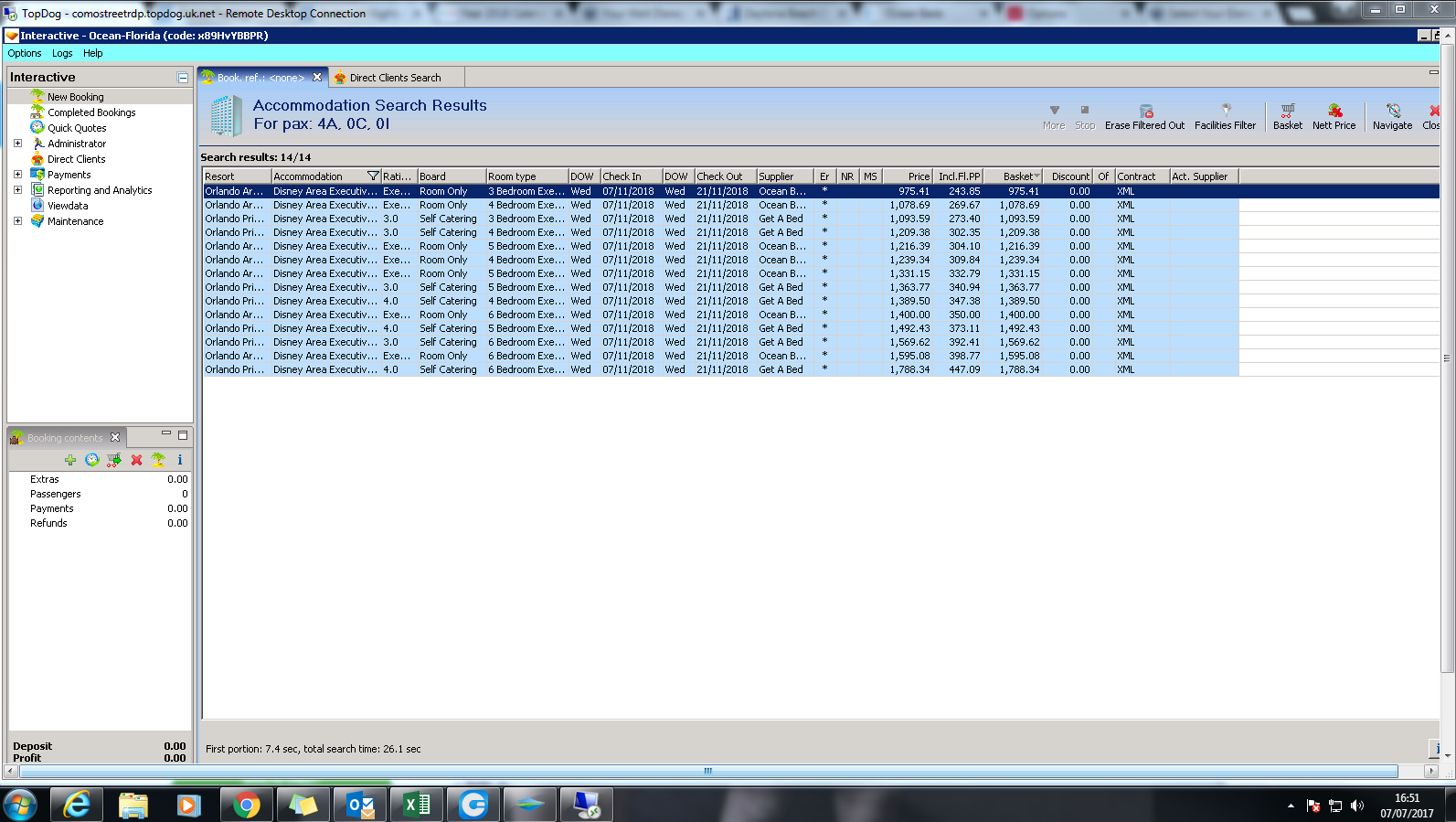Expand the Maintenance tree node
1456x822 pixels.
coord(17,221)
